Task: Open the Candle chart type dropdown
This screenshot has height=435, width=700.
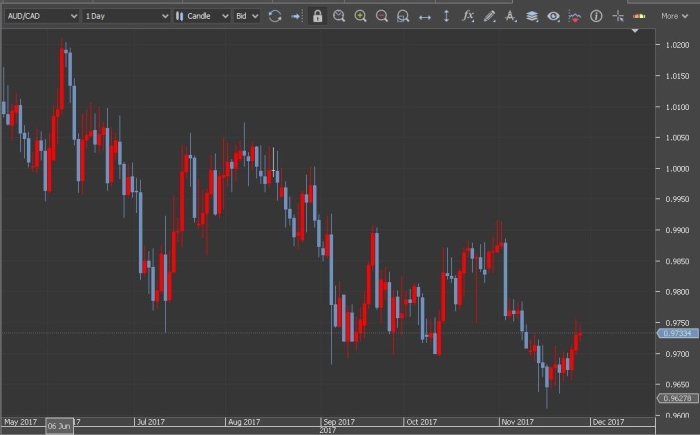Action: (x=202, y=16)
